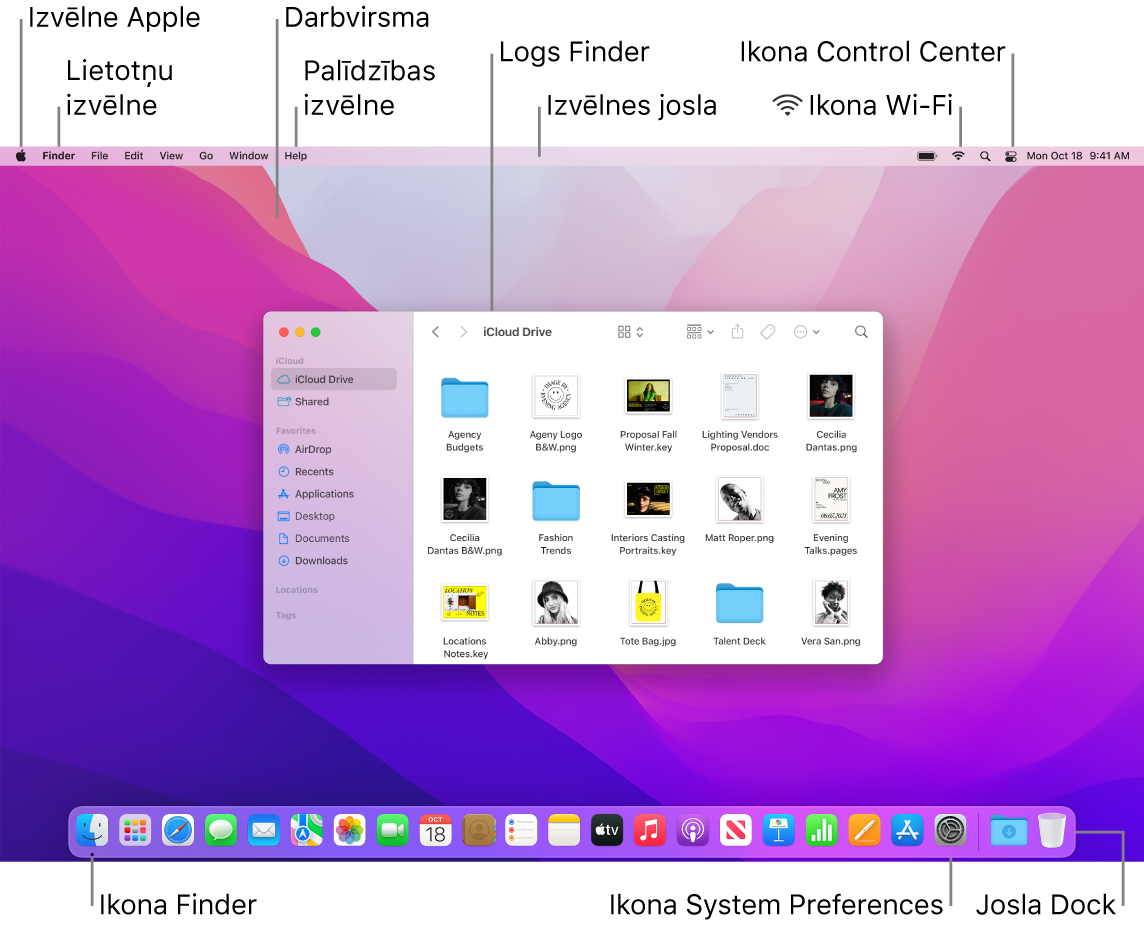Open Podcasts from the Dock
Viewport: 1144px width, 926px height.
[693, 830]
